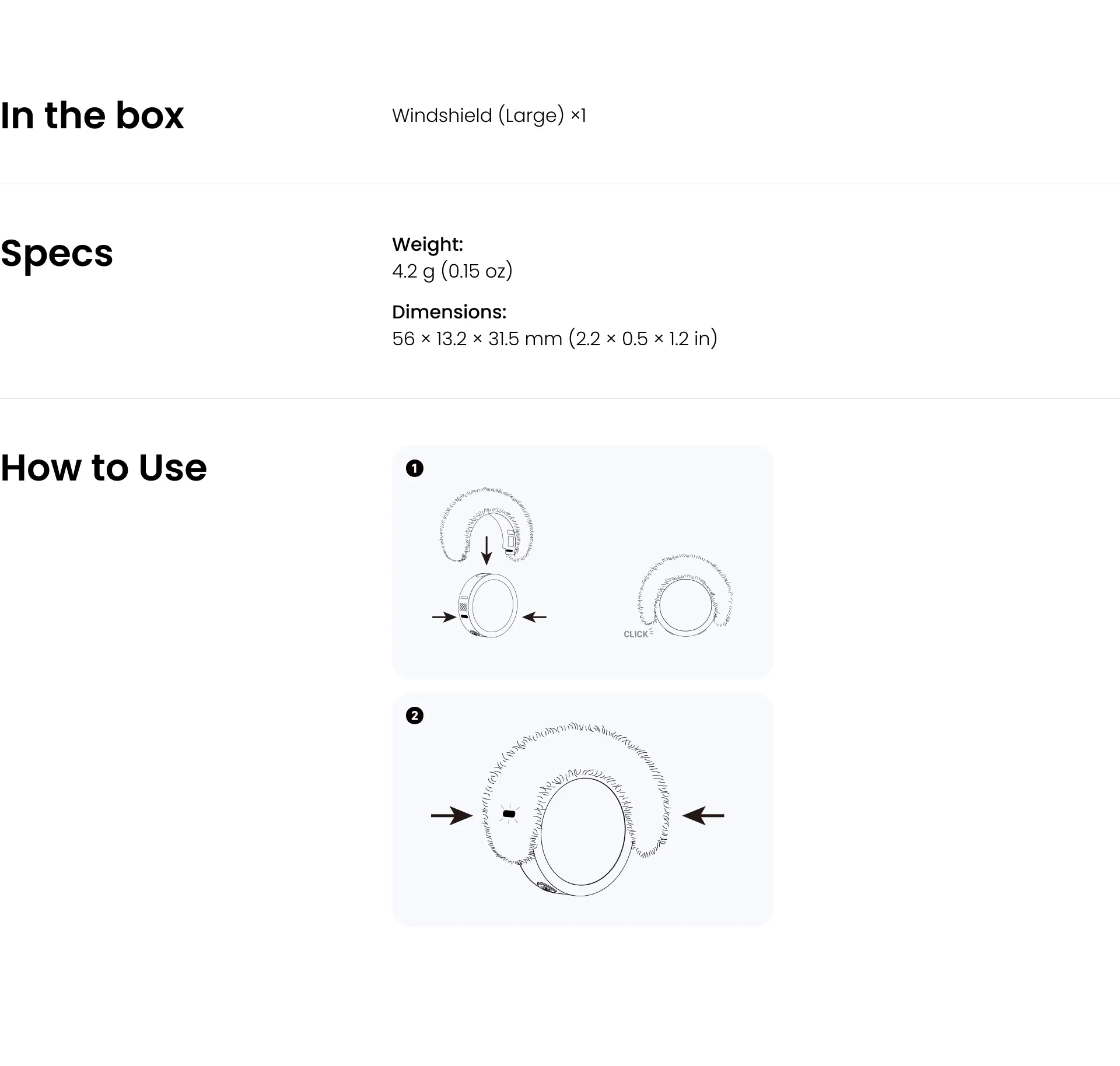Image resolution: width=1120 pixels, height=1066 pixels.
Task: Click the CLICK label in step 1
Action: 636,634
